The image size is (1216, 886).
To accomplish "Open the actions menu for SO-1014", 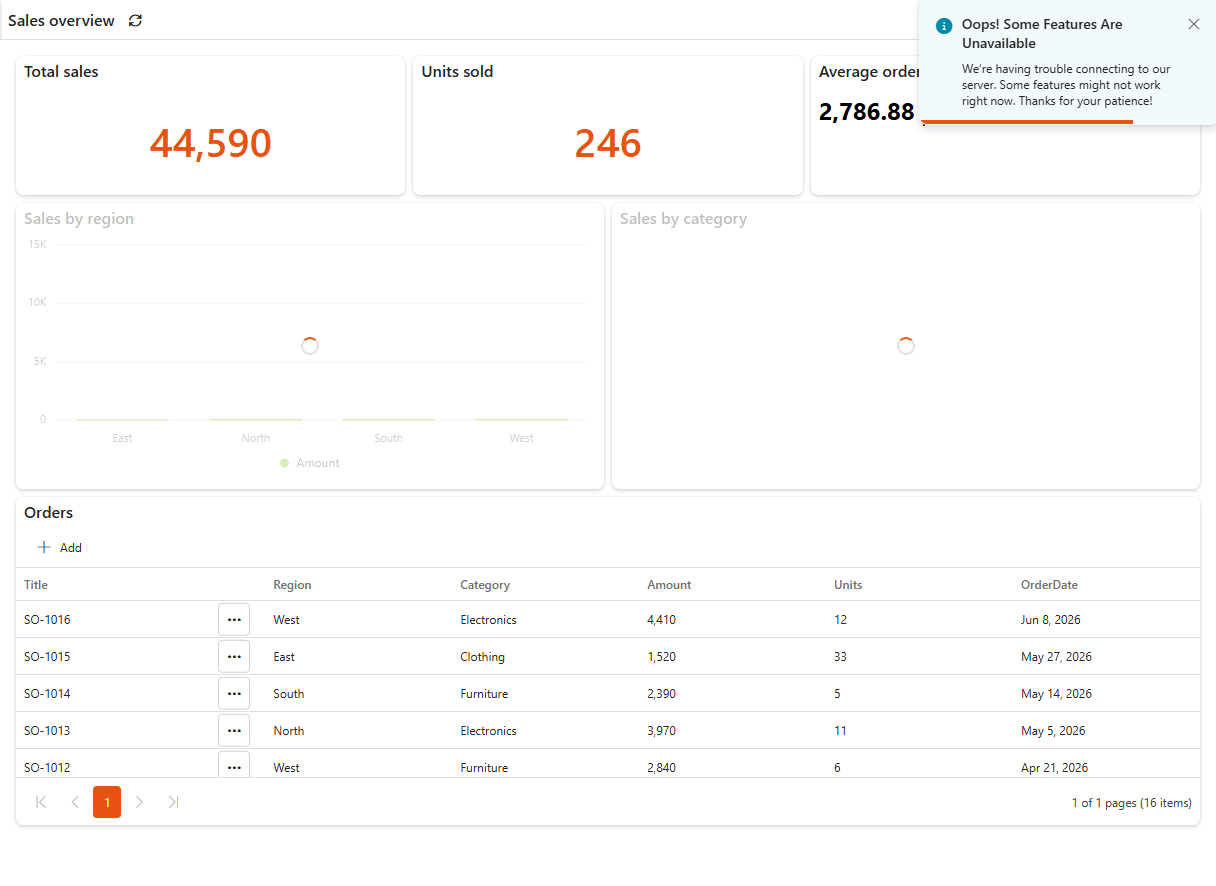I will click(234, 694).
